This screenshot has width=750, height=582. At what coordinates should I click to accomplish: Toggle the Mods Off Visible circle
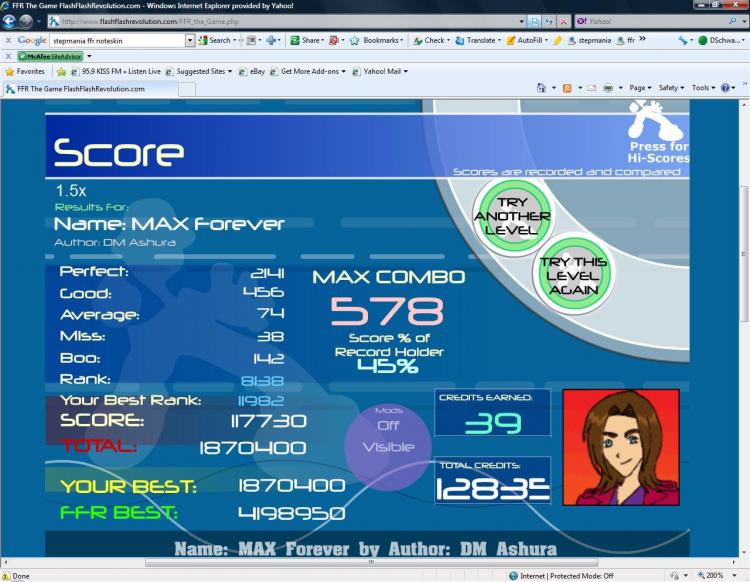coord(388,447)
